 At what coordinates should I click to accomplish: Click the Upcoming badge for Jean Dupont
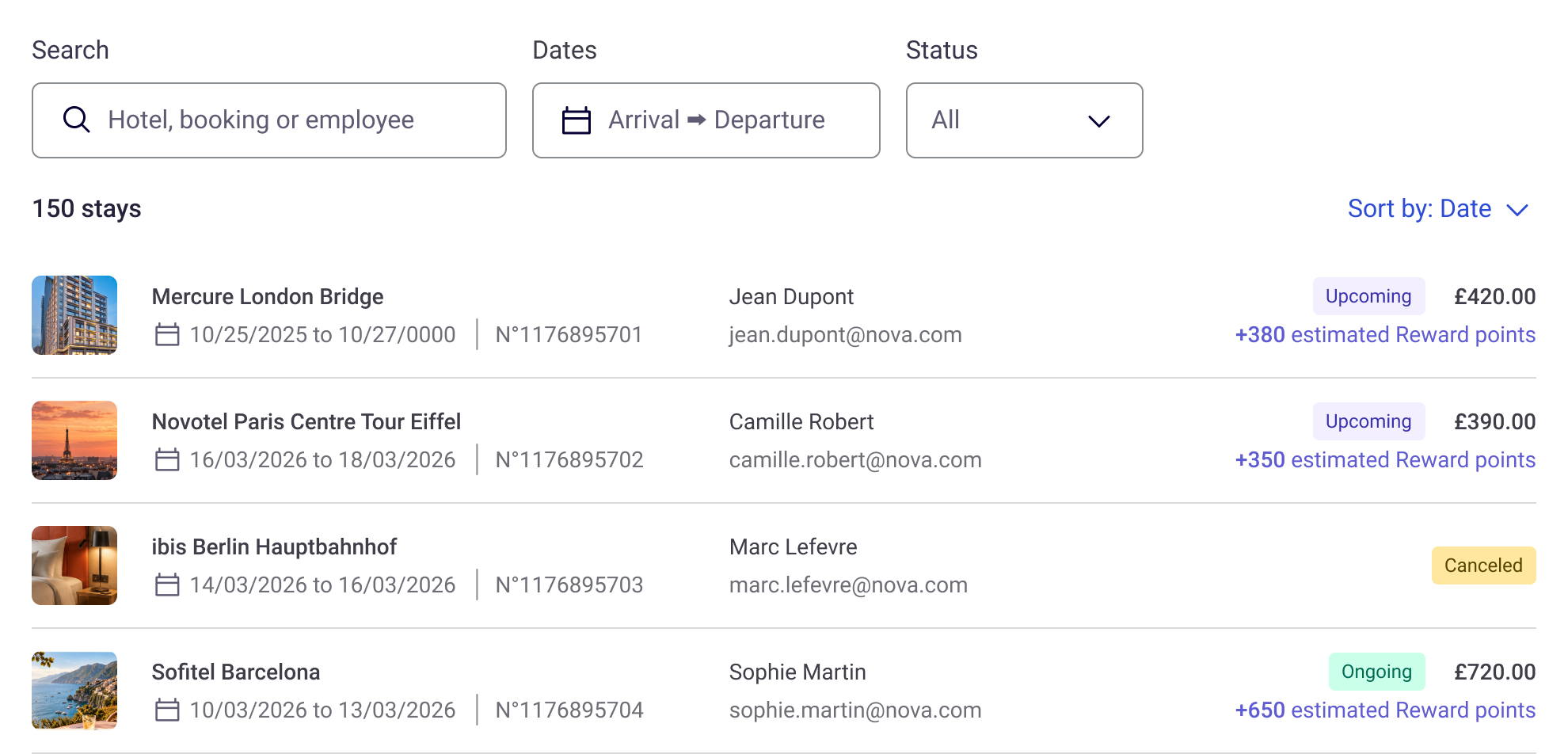[1368, 296]
